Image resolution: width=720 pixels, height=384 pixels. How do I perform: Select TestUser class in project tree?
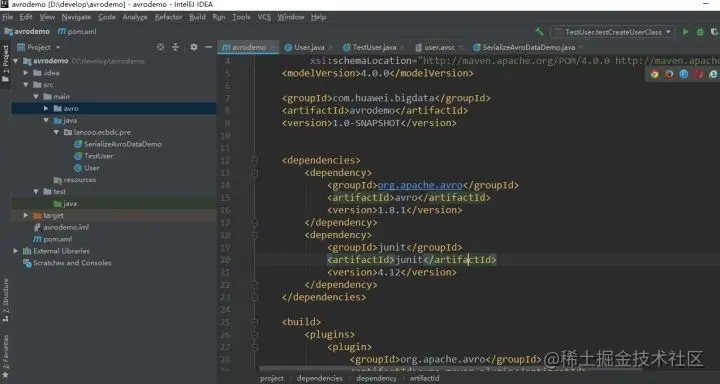click(94, 156)
